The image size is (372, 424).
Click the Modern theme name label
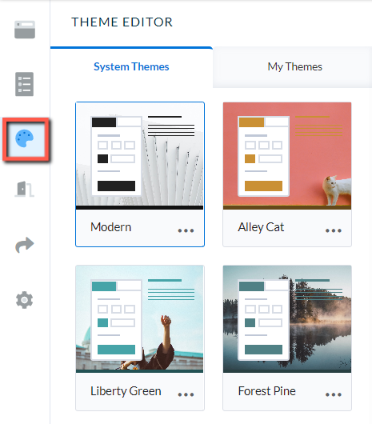[111, 227]
